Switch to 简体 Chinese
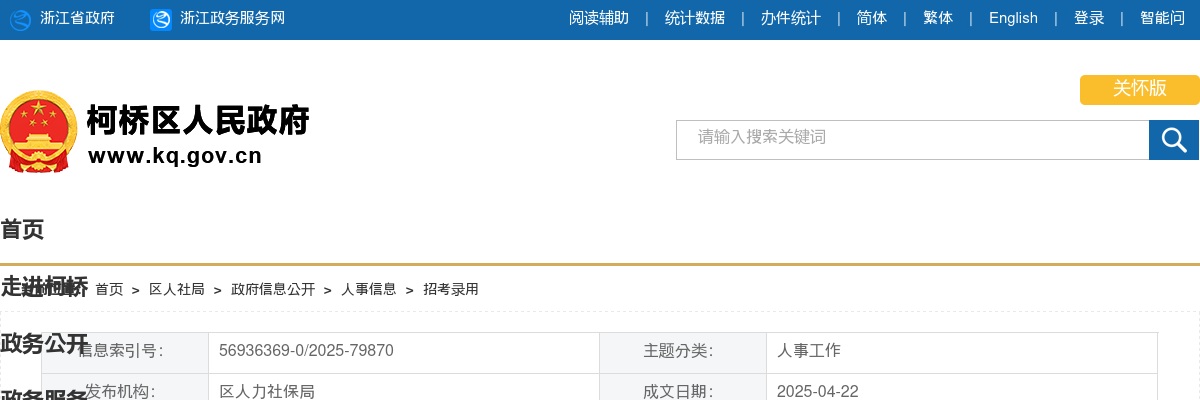 [x=872, y=18]
